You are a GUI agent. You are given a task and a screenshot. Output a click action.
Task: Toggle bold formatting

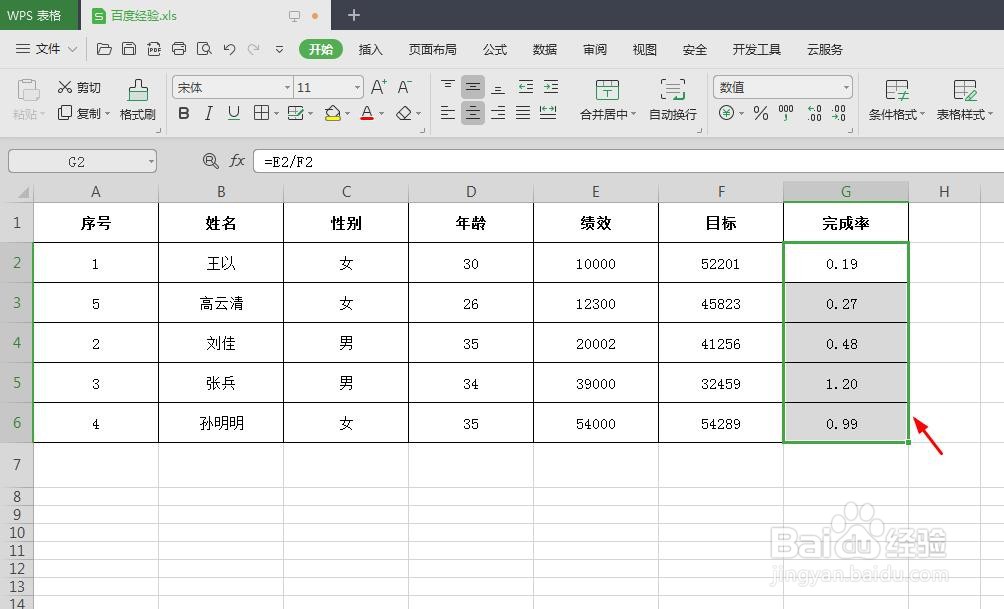[x=183, y=113]
